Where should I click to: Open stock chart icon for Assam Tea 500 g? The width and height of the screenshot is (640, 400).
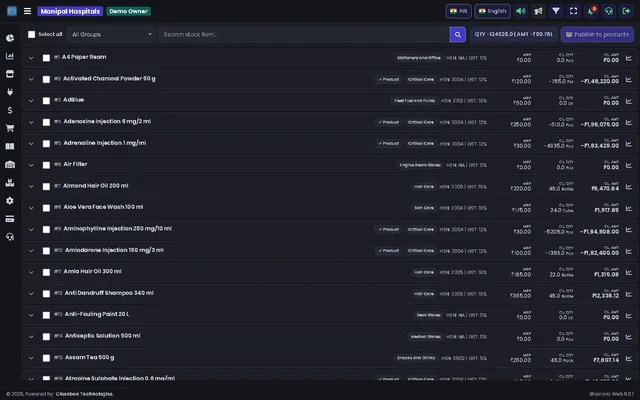629,358
